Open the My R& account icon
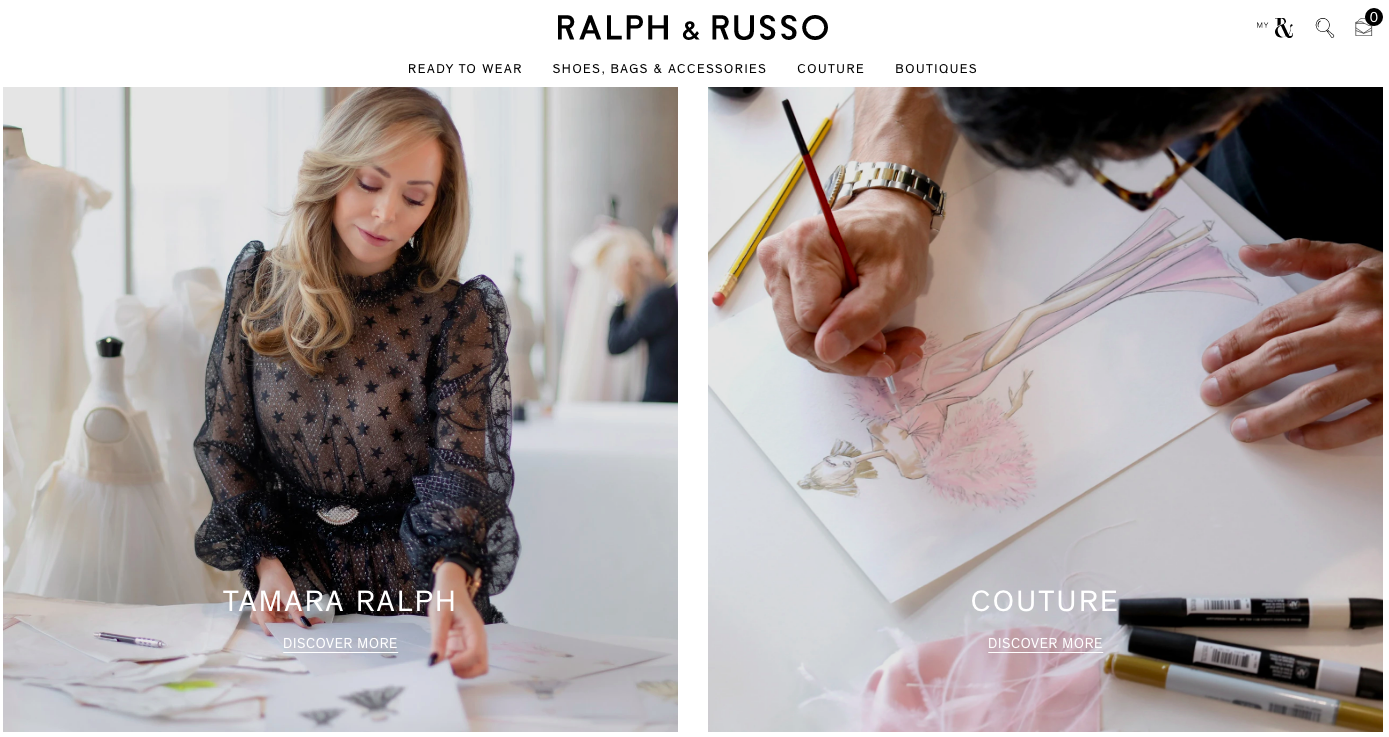 click(1275, 28)
